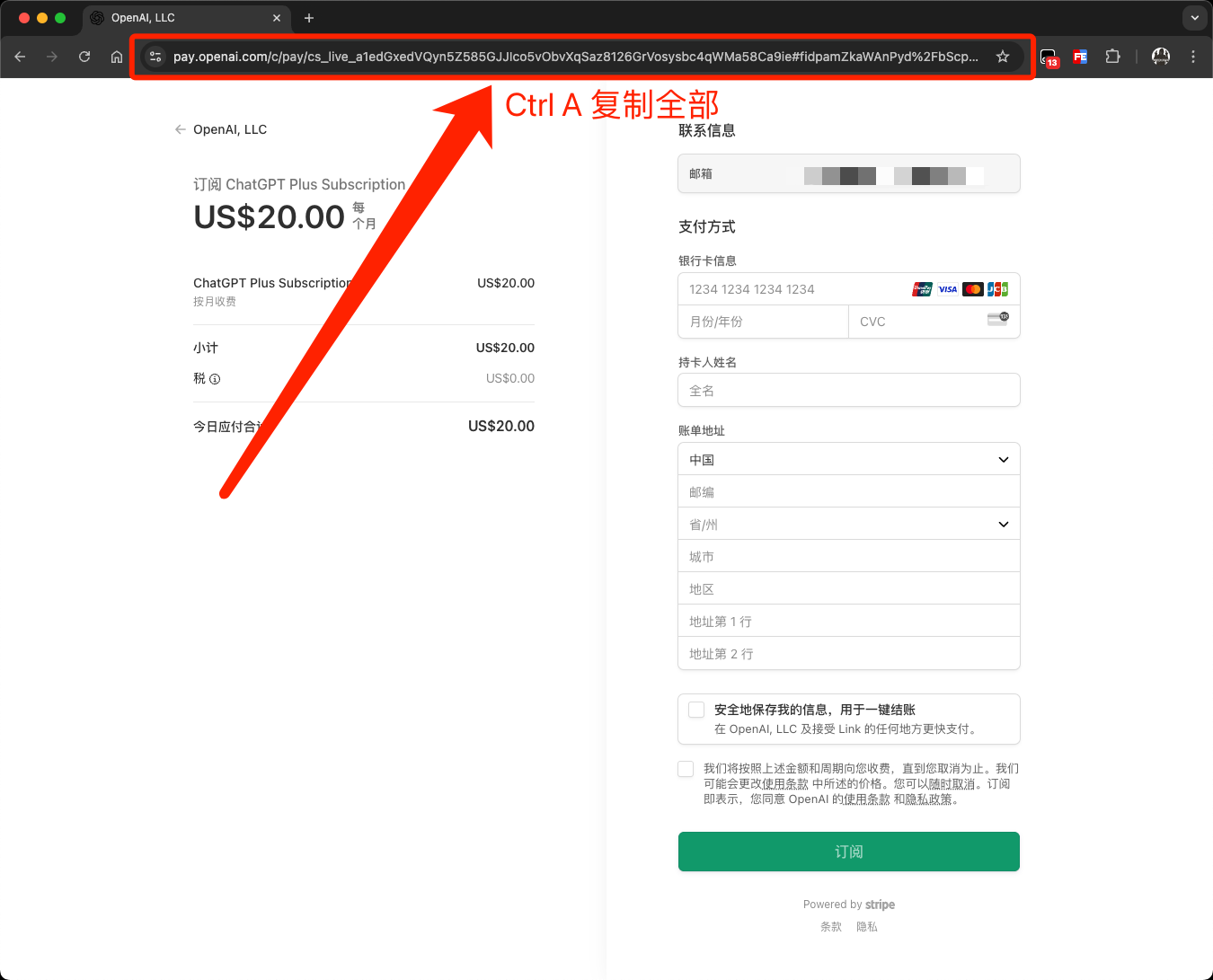Click the CVC card hint icon
Image resolution: width=1213 pixels, height=980 pixels.
coord(998,319)
